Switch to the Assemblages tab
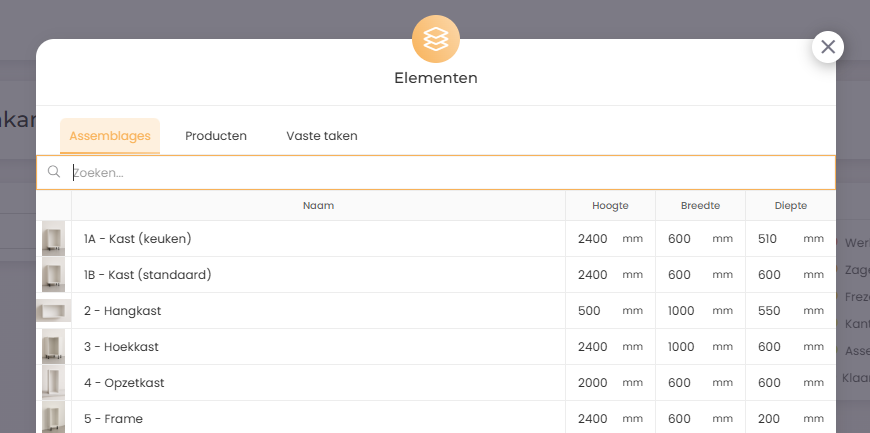 [x=110, y=136]
